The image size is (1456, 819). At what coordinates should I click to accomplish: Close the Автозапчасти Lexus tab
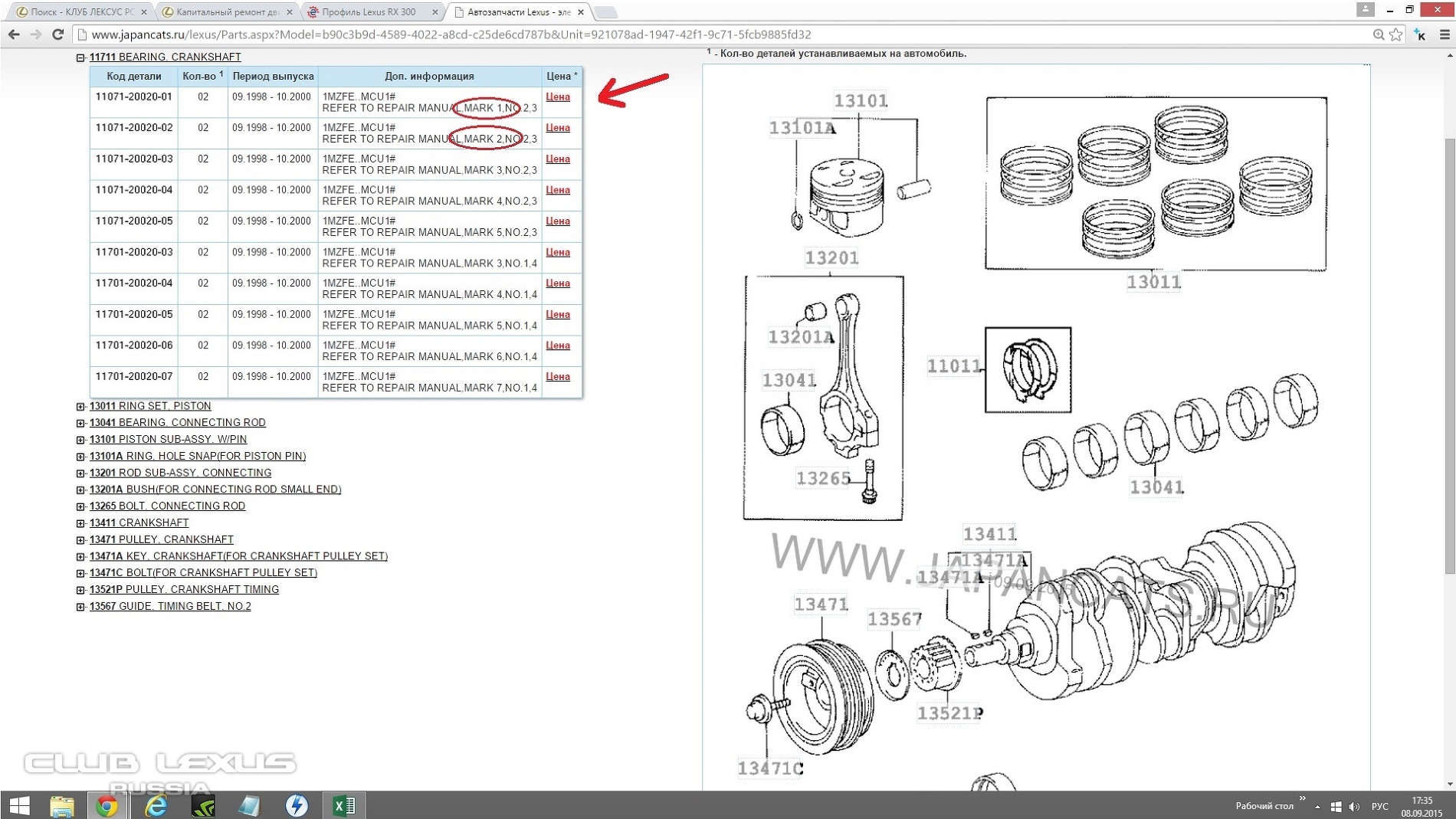(x=581, y=12)
